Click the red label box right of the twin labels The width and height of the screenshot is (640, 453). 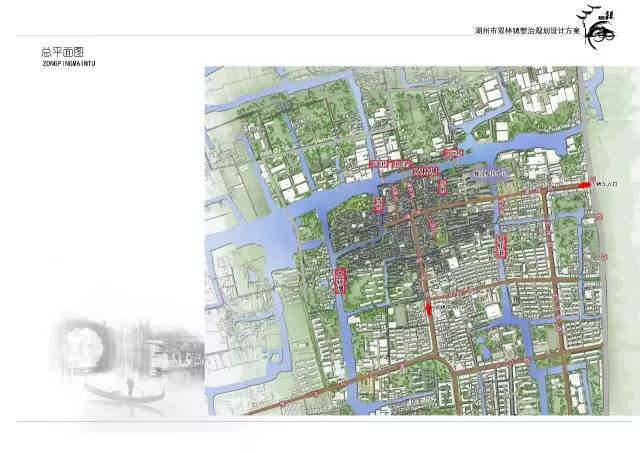426,171
